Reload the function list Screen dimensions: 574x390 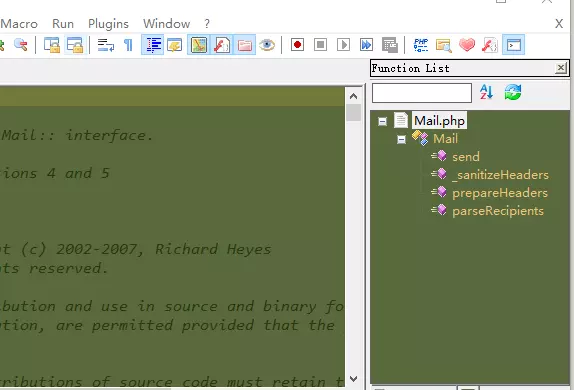512,92
